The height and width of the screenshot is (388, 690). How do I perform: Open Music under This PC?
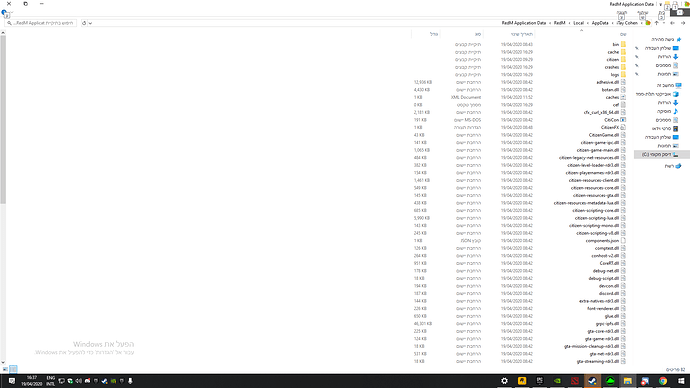[x=668, y=111]
